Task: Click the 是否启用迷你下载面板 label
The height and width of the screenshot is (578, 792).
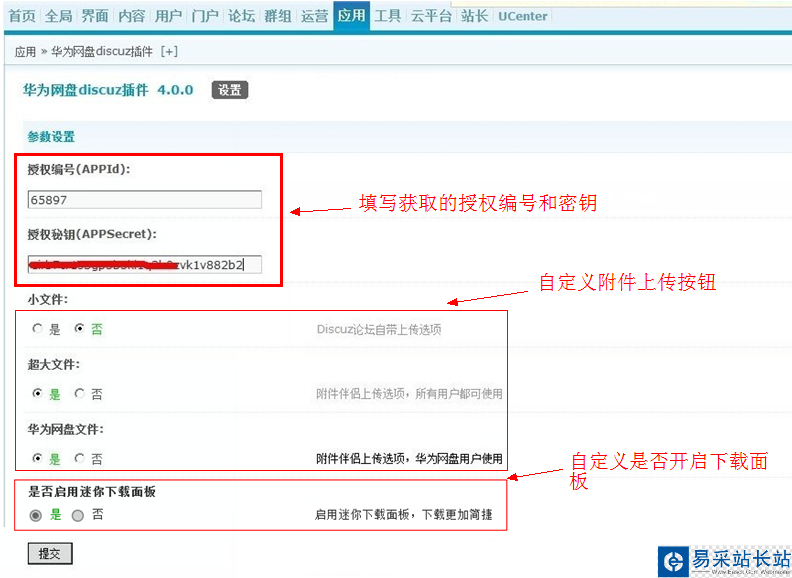Action: [92, 492]
